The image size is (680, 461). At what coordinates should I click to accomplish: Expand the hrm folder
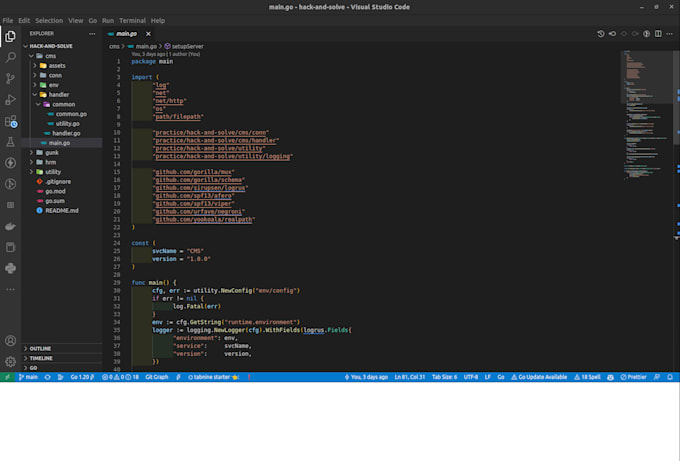click(x=31, y=162)
